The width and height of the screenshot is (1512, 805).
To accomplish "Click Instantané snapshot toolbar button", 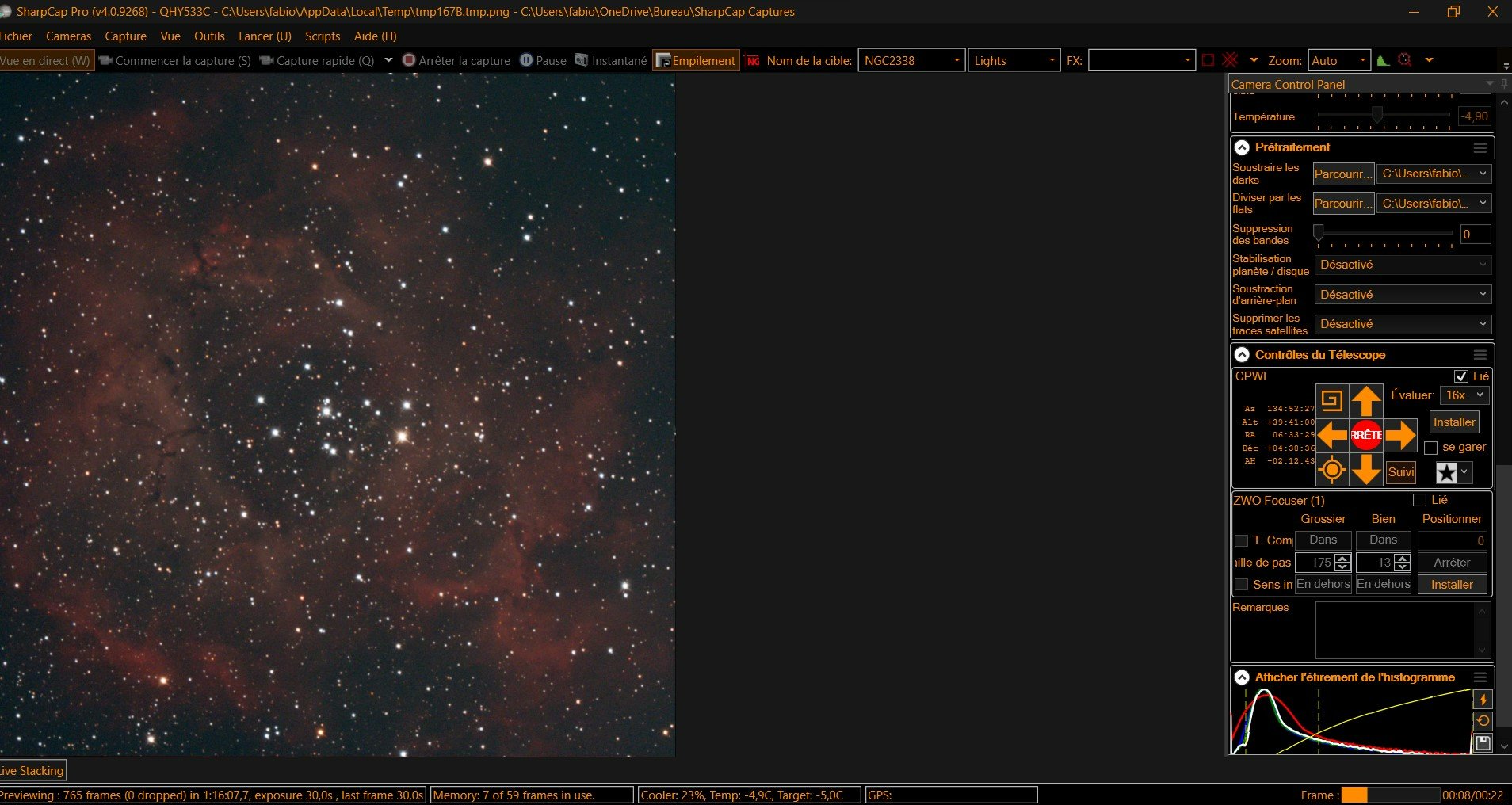I will (610, 60).
